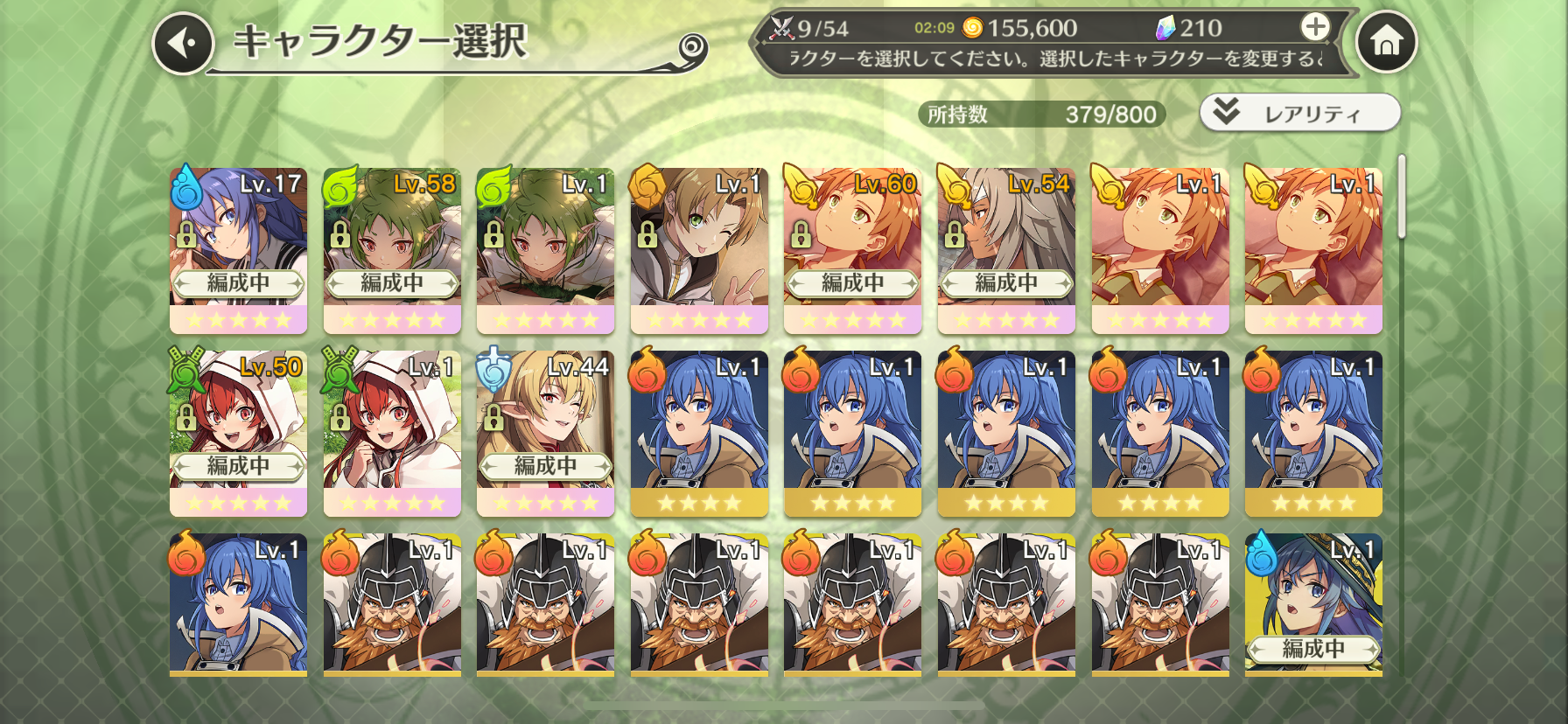Click the double chevron sort-order arrow

(1227, 111)
